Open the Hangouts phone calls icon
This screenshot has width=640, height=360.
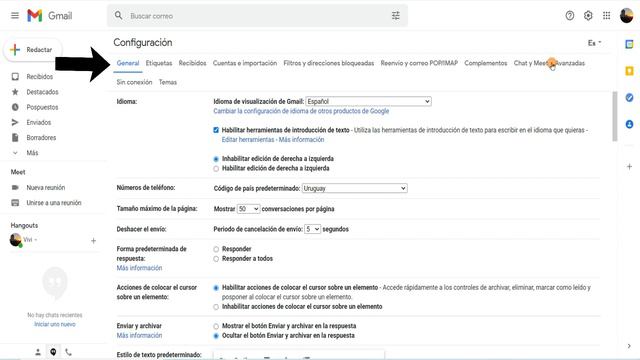tap(68, 352)
